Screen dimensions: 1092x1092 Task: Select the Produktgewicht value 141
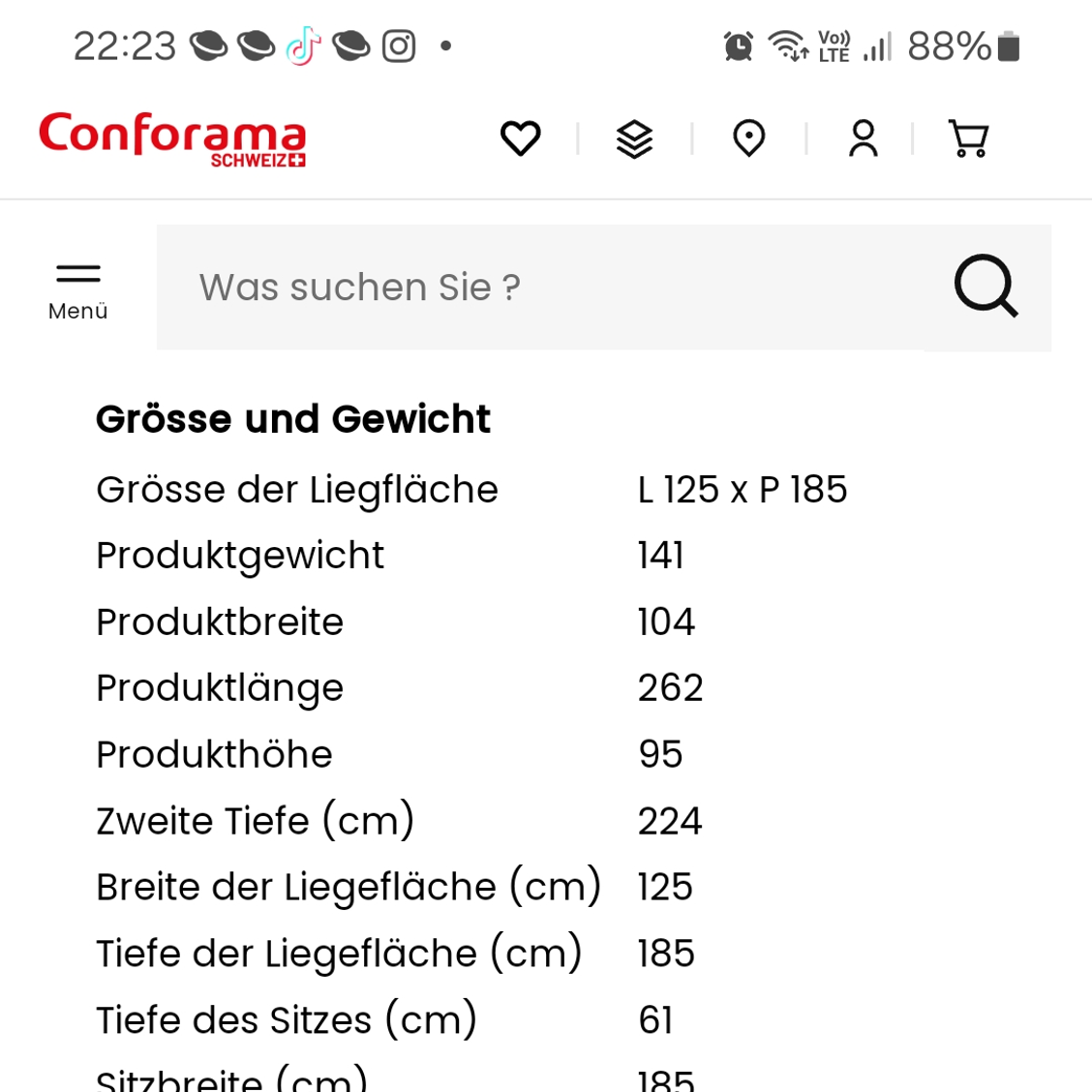tap(661, 556)
